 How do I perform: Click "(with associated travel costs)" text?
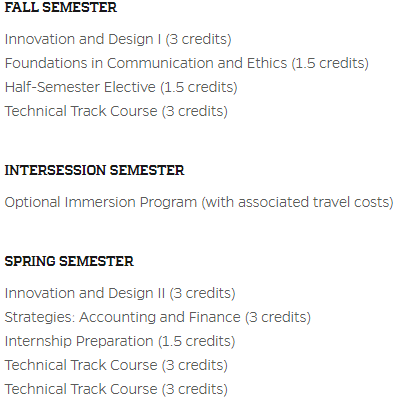(x=298, y=202)
